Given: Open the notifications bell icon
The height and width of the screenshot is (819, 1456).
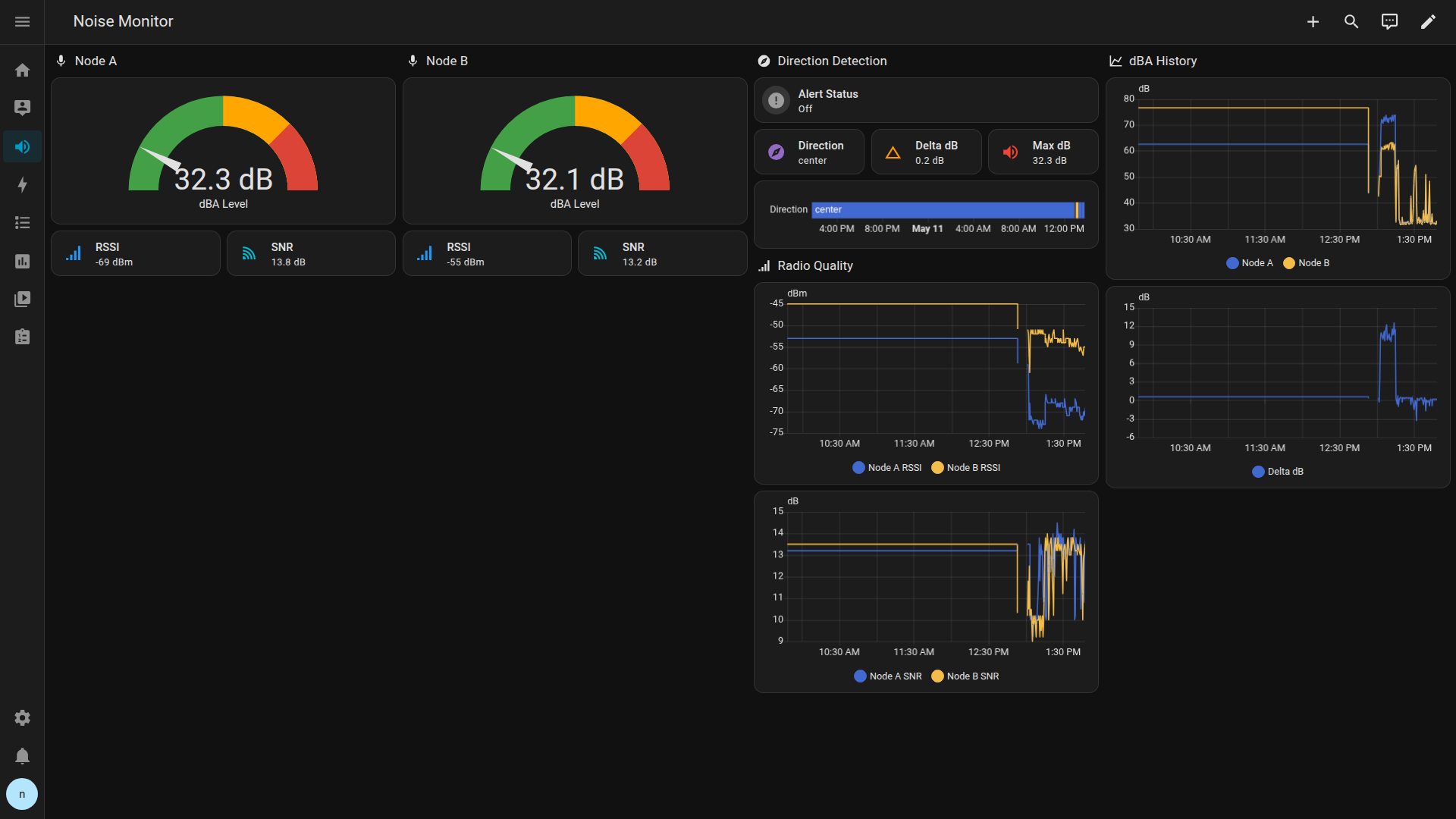Looking at the screenshot, I should pyautogui.click(x=22, y=756).
